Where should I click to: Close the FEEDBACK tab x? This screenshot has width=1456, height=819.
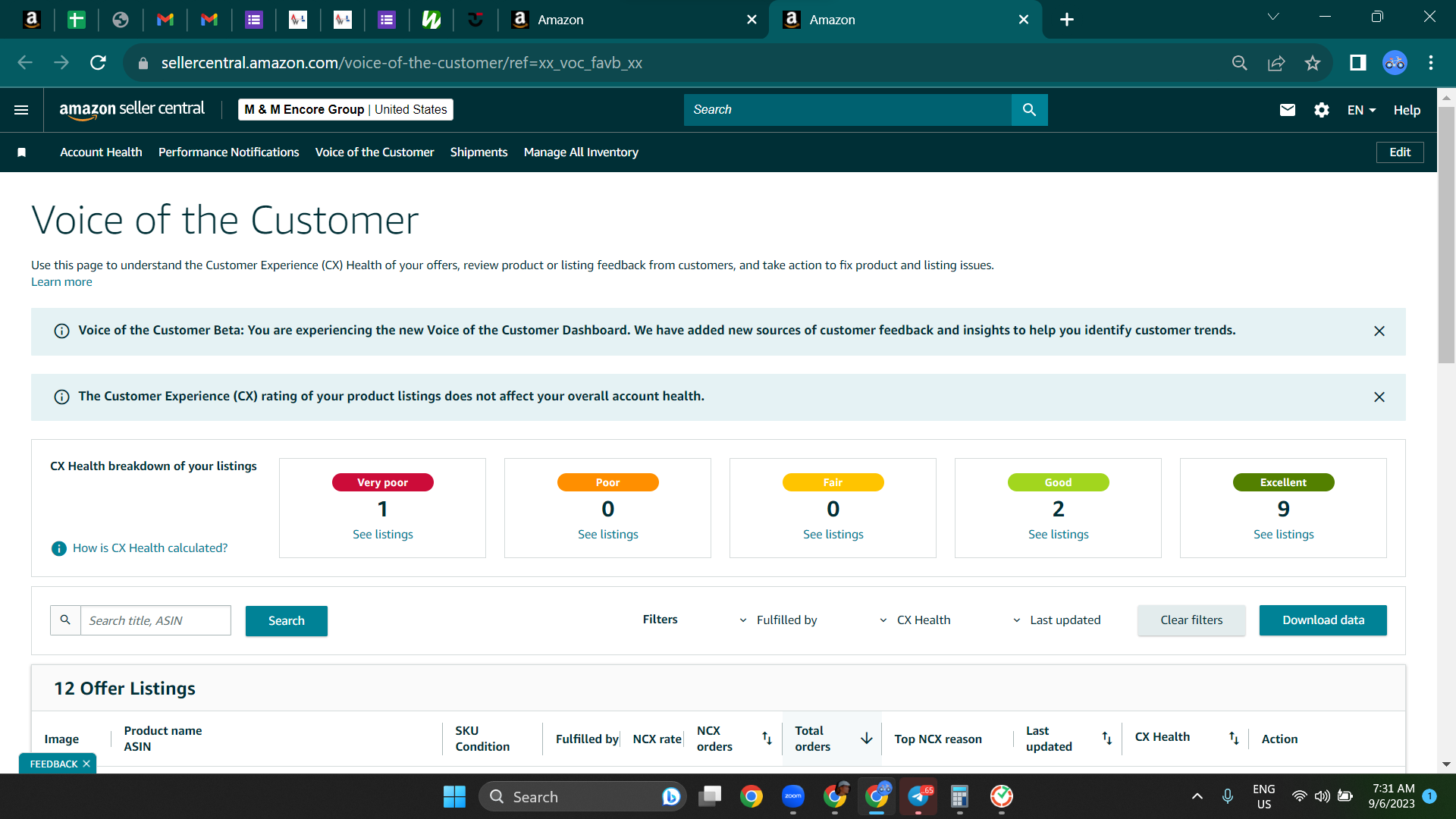(86, 764)
